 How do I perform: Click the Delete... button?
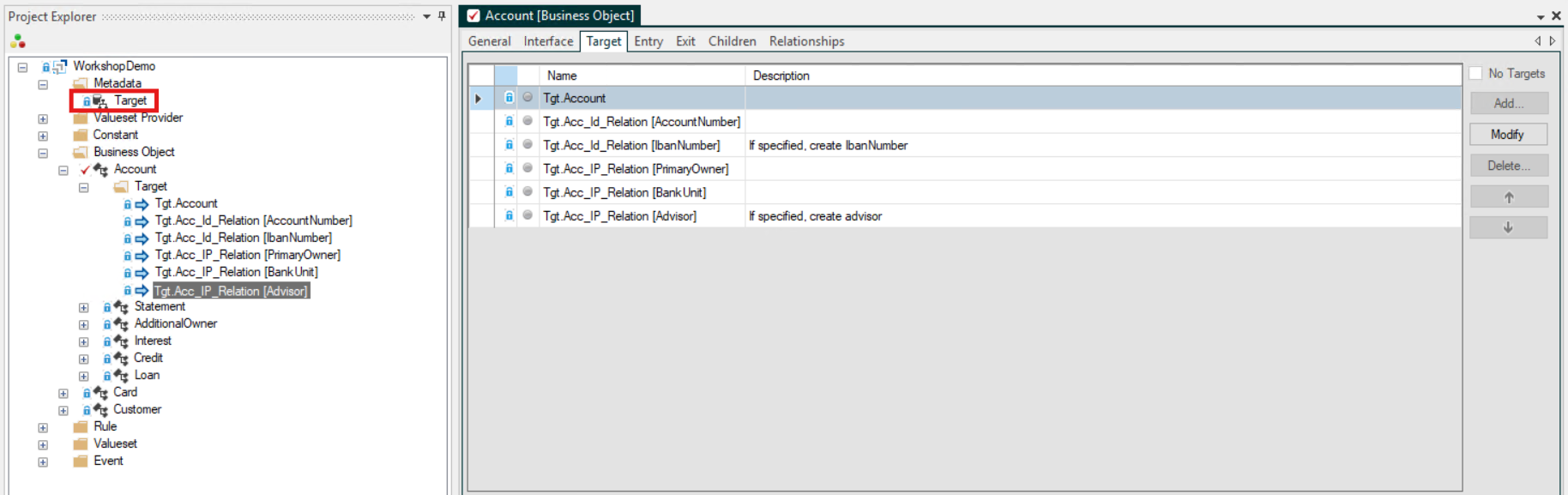1509,166
